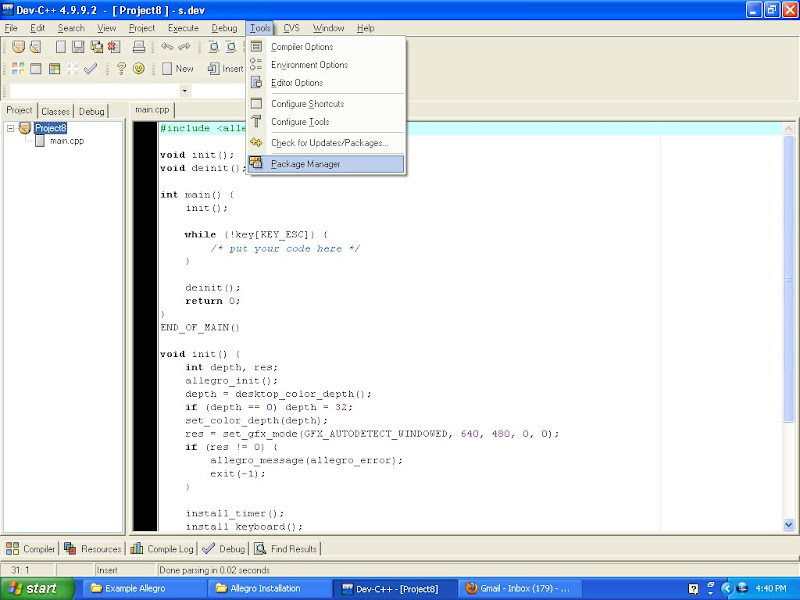
Task: Click the editor scrollbar up arrow
Action: (x=789, y=129)
